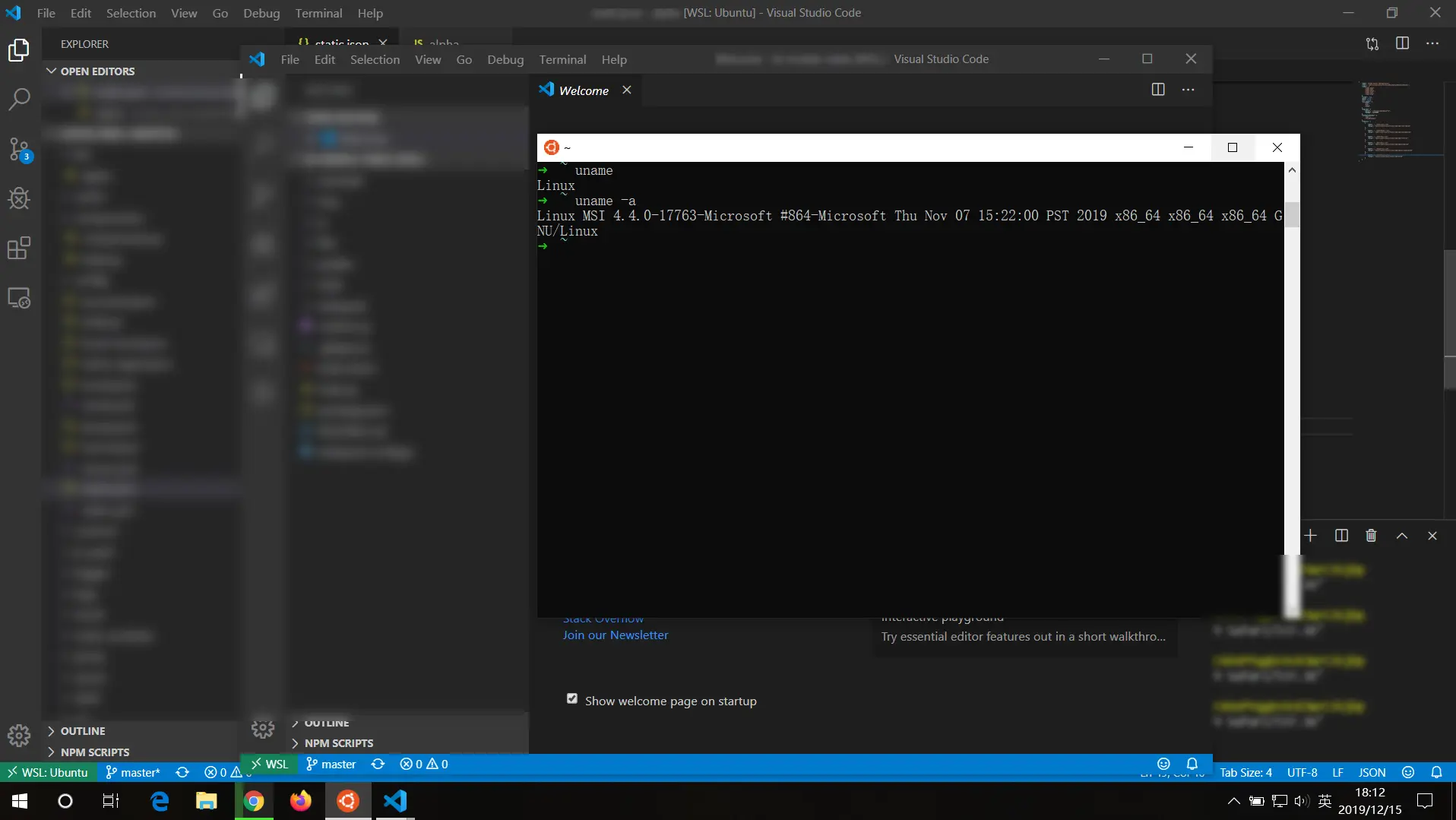The image size is (1456, 820).
Task: Open the File menu in the front VS Code window
Action: [290, 59]
